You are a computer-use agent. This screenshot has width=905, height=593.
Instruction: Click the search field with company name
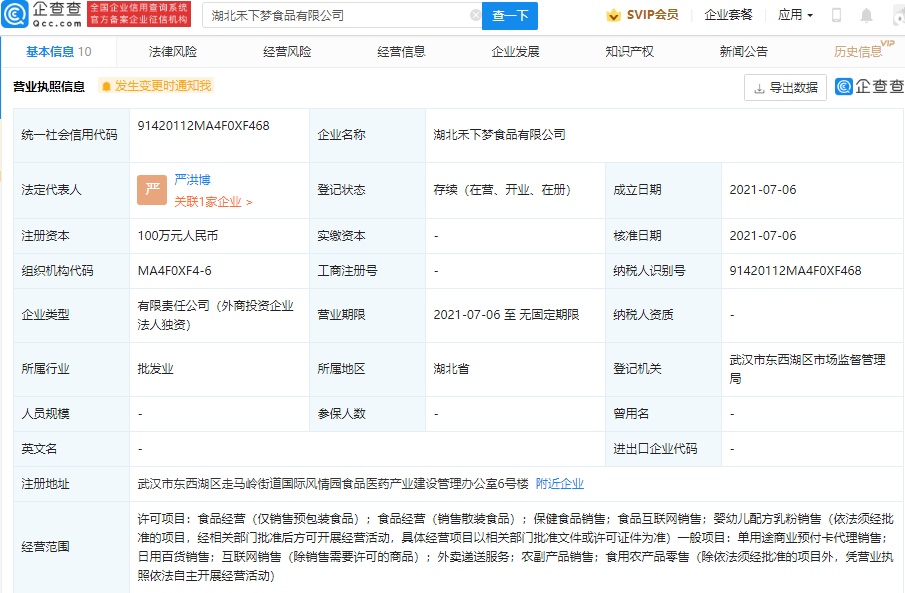pos(342,16)
